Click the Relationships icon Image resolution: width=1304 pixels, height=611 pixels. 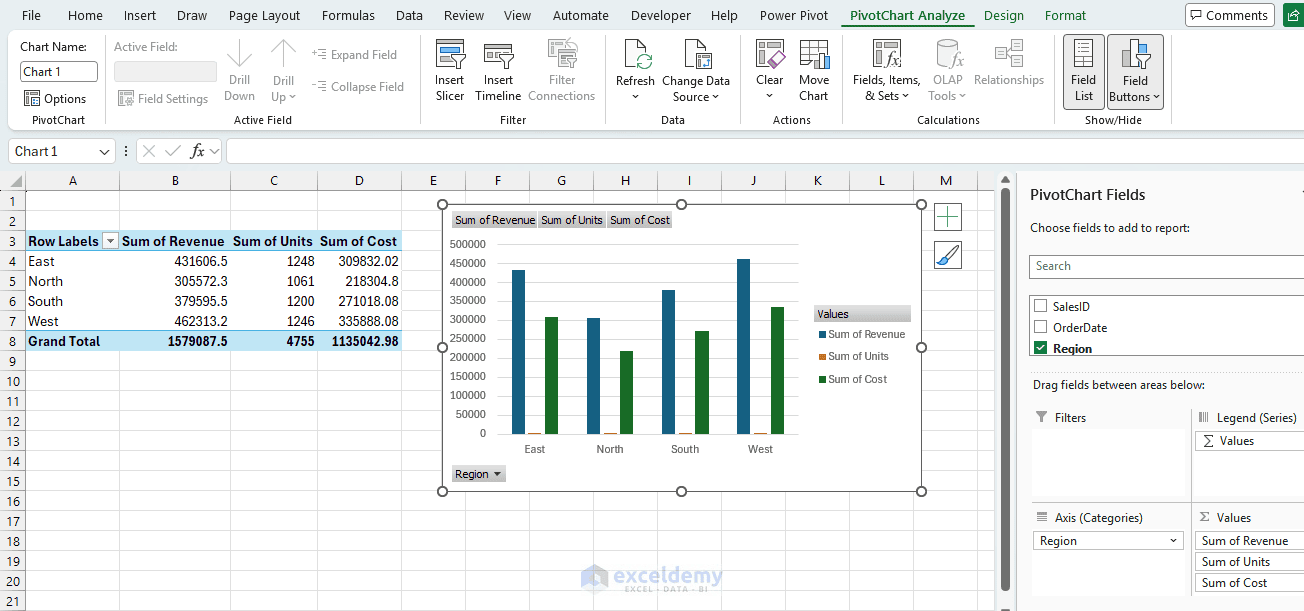tap(1008, 55)
